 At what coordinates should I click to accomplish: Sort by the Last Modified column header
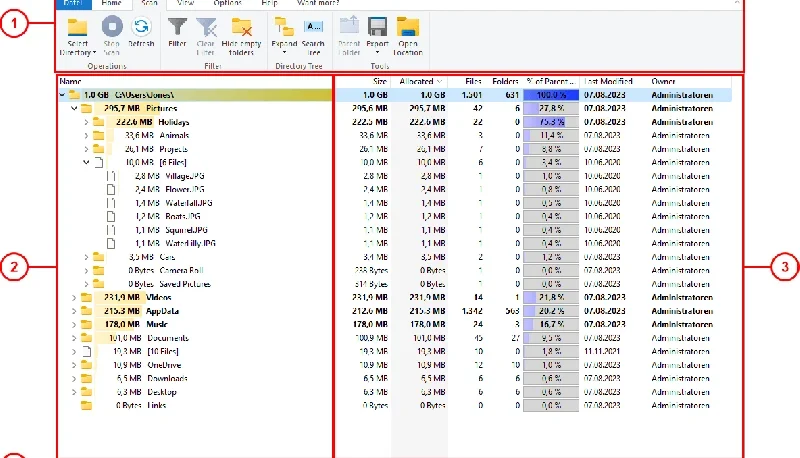[x=608, y=81]
